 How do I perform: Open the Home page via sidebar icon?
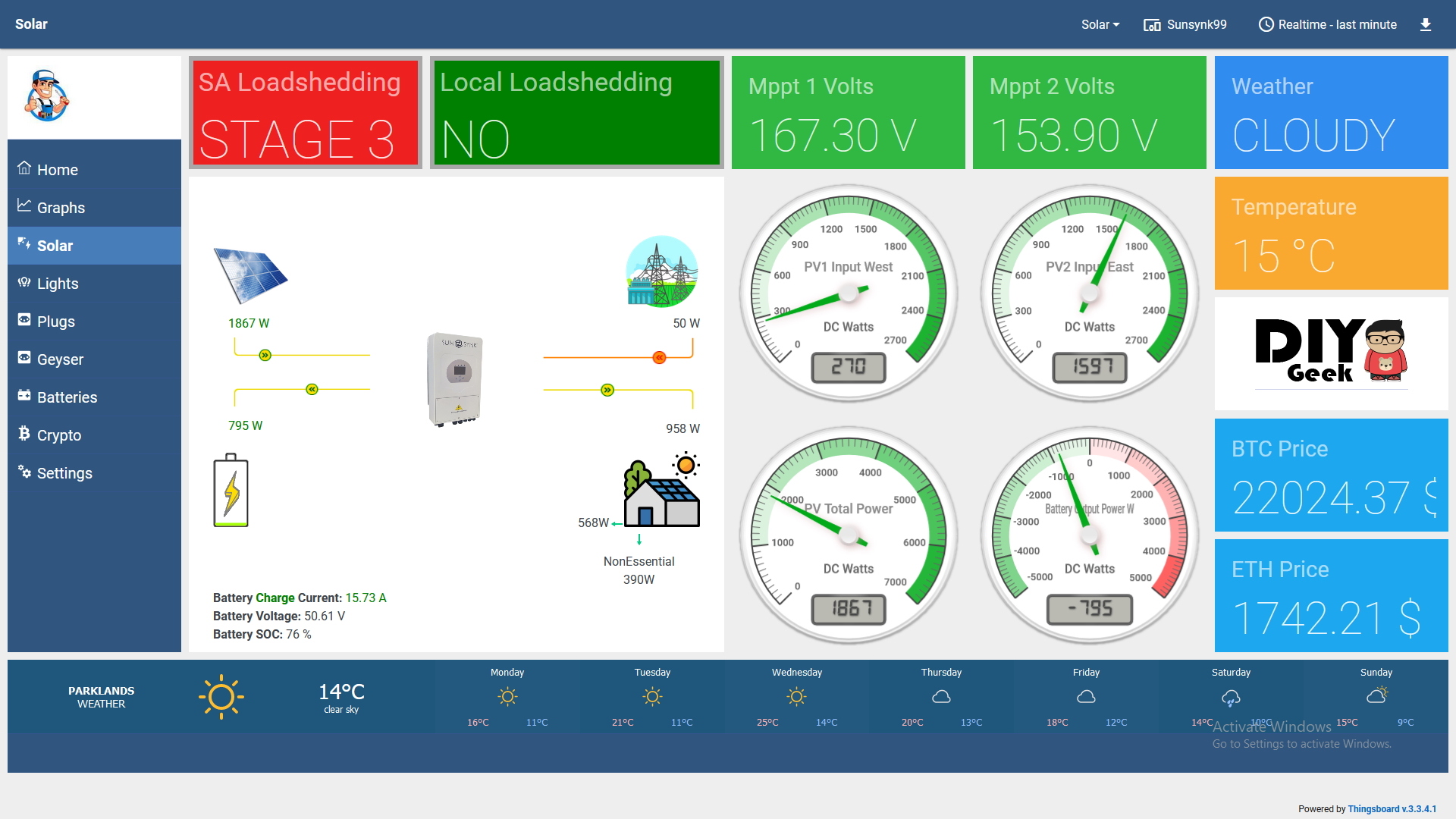click(24, 170)
